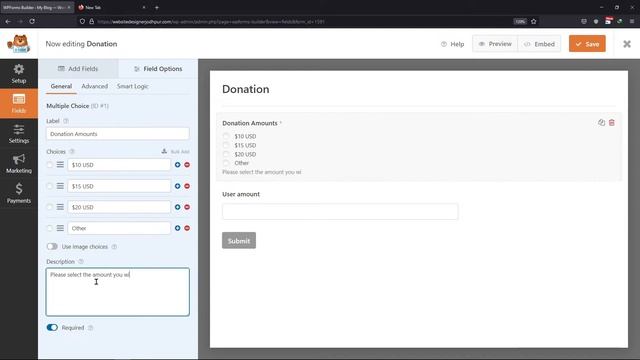640x360 pixels.
Task: Add a choice after $10 USD
Action: point(178,164)
